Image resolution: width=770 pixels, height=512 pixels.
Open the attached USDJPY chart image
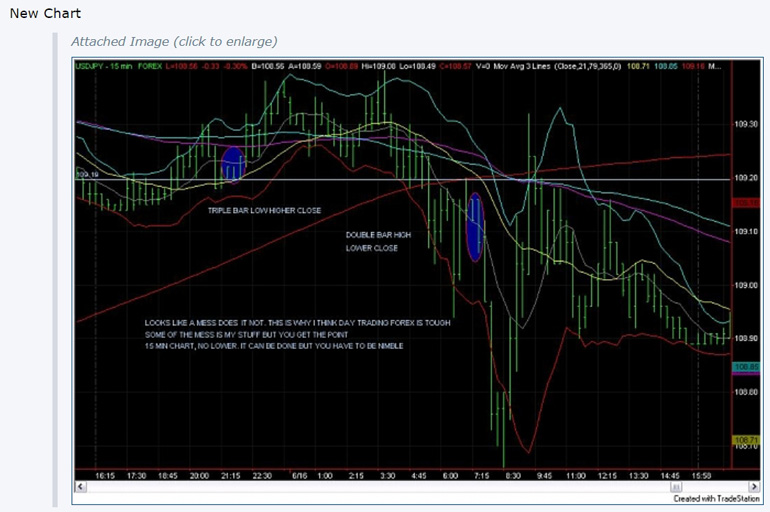(417, 281)
